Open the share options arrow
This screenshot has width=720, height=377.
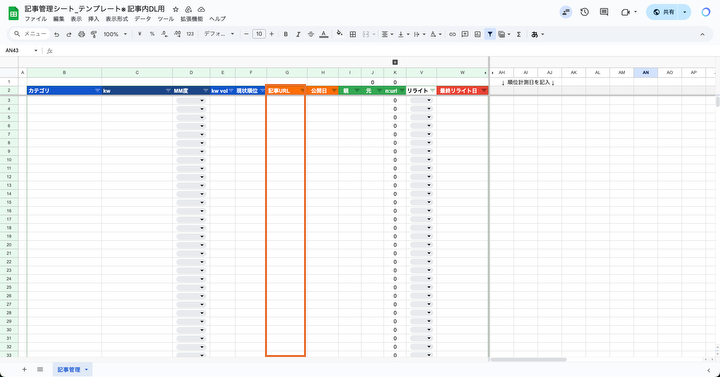click(x=685, y=12)
